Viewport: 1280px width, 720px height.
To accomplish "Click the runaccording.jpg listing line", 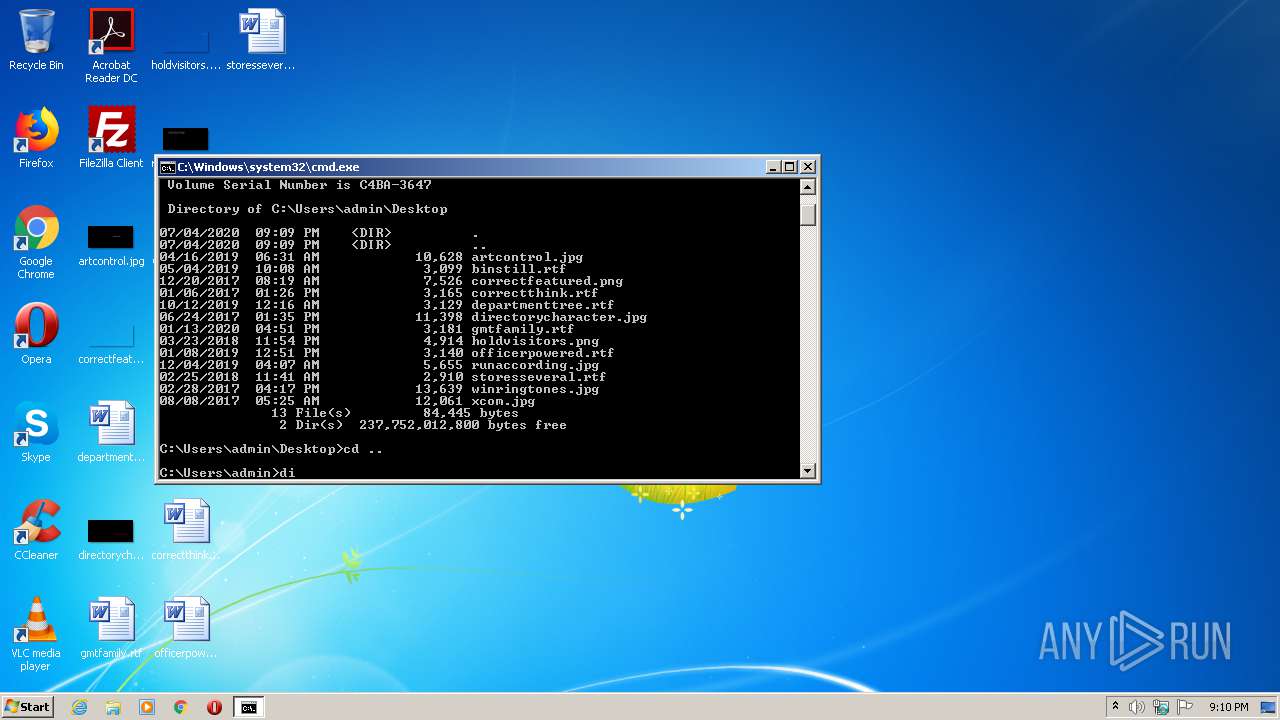I will click(379, 365).
